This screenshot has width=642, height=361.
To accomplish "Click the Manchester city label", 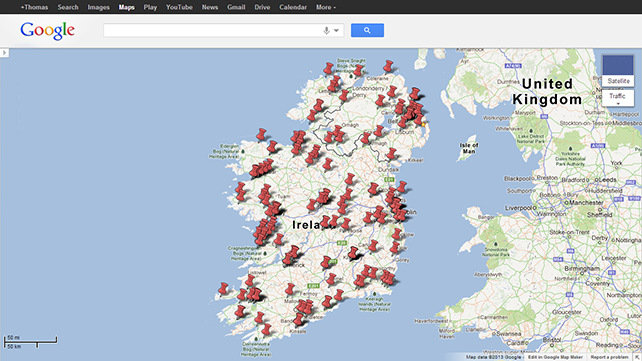I will tap(586, 203).
